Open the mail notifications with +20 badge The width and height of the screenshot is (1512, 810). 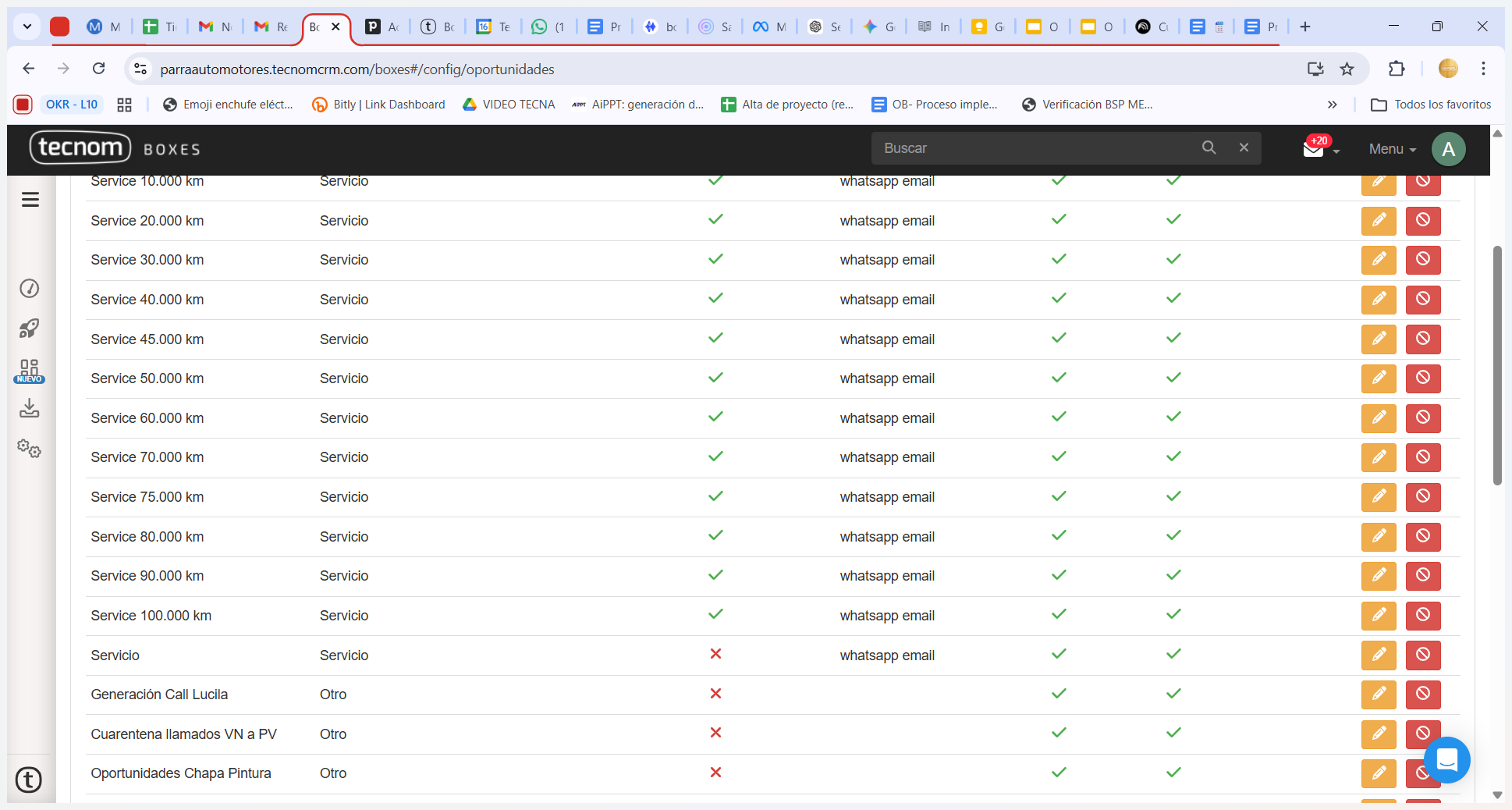pyautogui.click(x=1314, y=149)
